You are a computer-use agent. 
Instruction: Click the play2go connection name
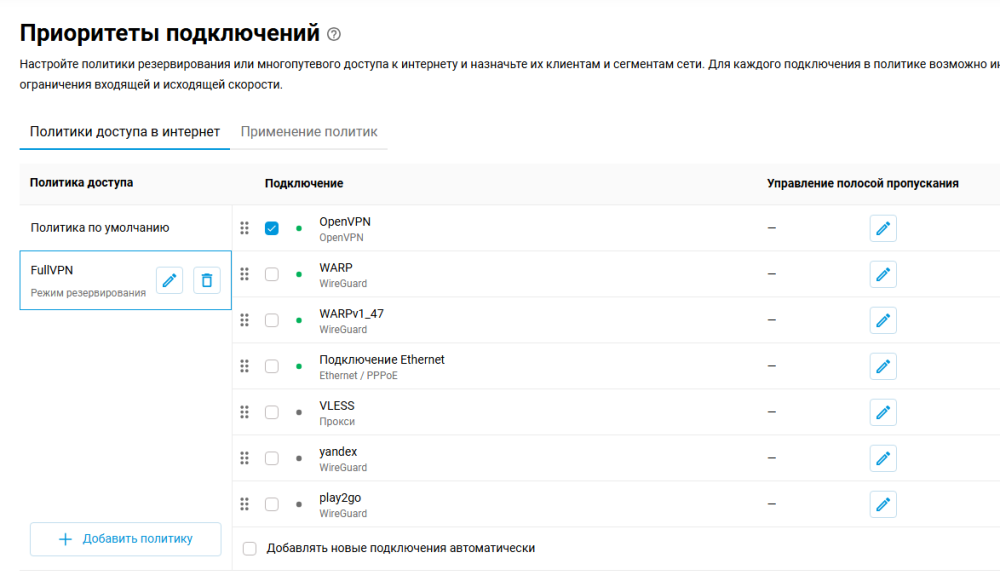[x=340, y=498]
